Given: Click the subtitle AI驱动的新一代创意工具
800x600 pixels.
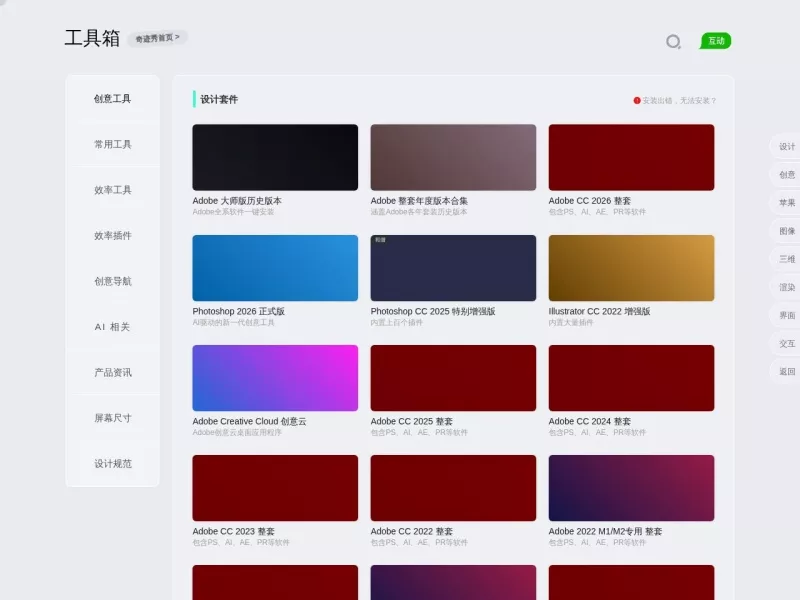Looking at the screenshot, I should point(233,322).
